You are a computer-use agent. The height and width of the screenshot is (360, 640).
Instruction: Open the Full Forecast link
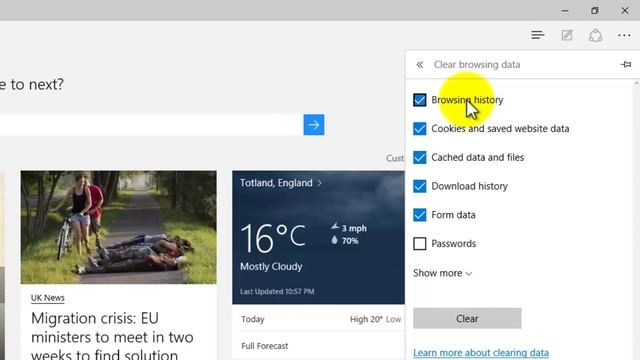pyautogui.click(x=264, y=346)
